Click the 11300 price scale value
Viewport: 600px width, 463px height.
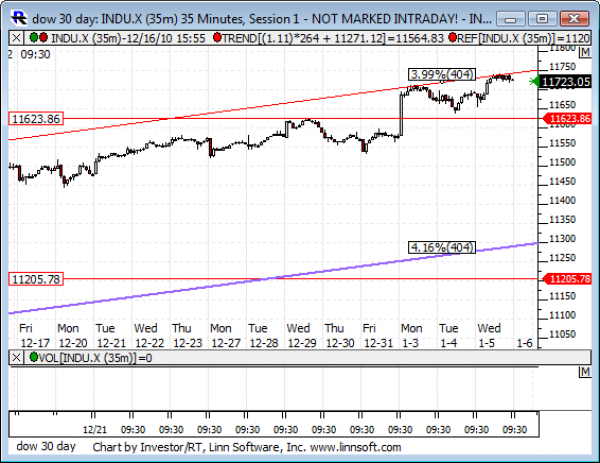pyautogui.click(x=562, y=239)
